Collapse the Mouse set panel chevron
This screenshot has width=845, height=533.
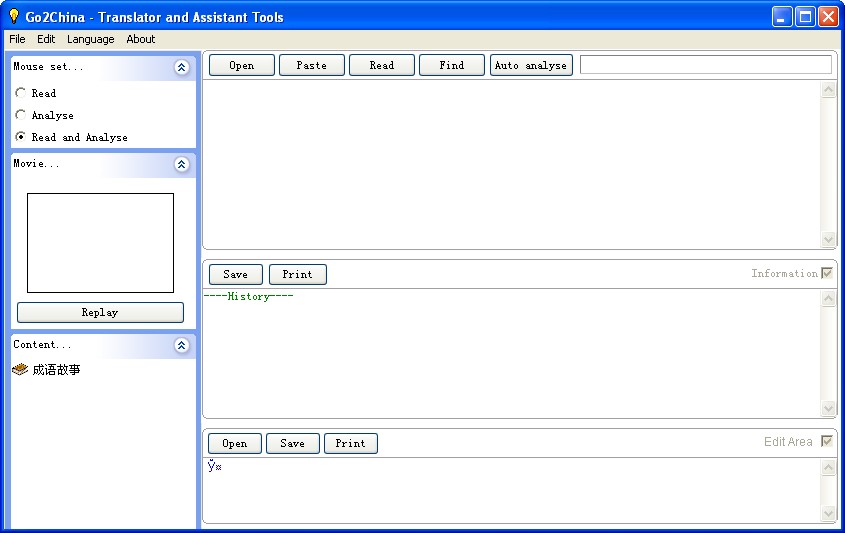coord(182,67)
